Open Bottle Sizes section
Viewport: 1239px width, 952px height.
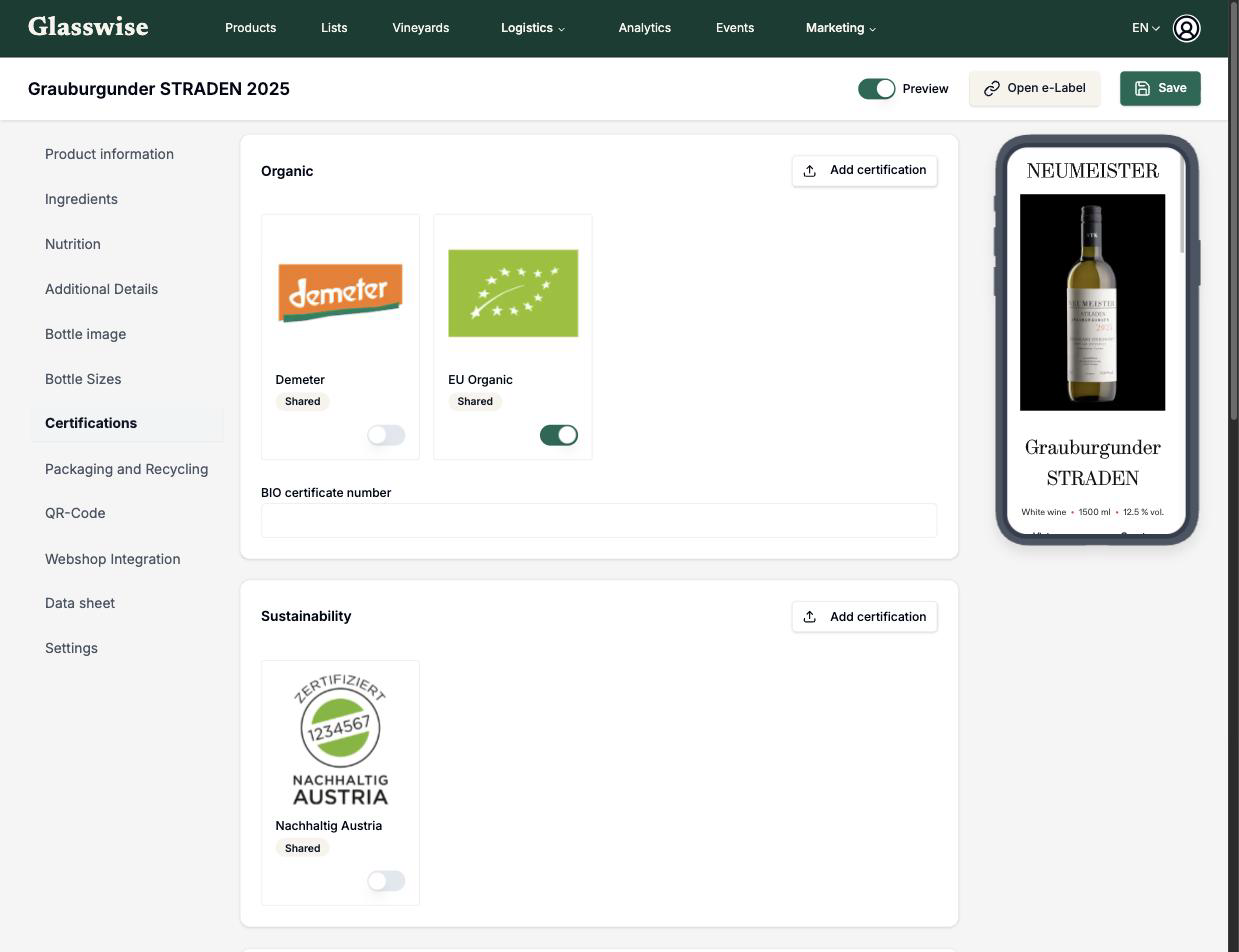83,379
